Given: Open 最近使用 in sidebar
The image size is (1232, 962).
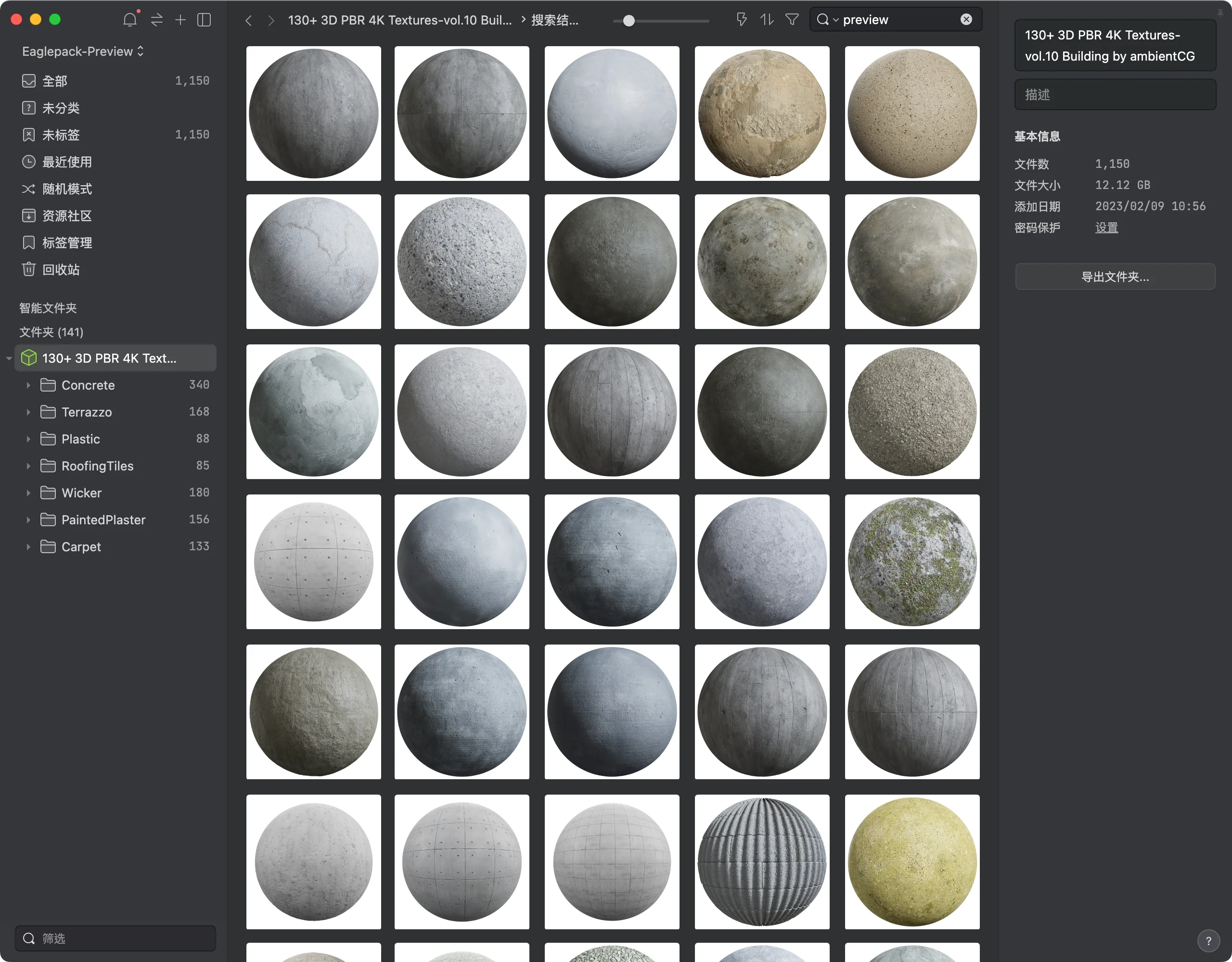Looking at the screenshot, I should [115, 162].
